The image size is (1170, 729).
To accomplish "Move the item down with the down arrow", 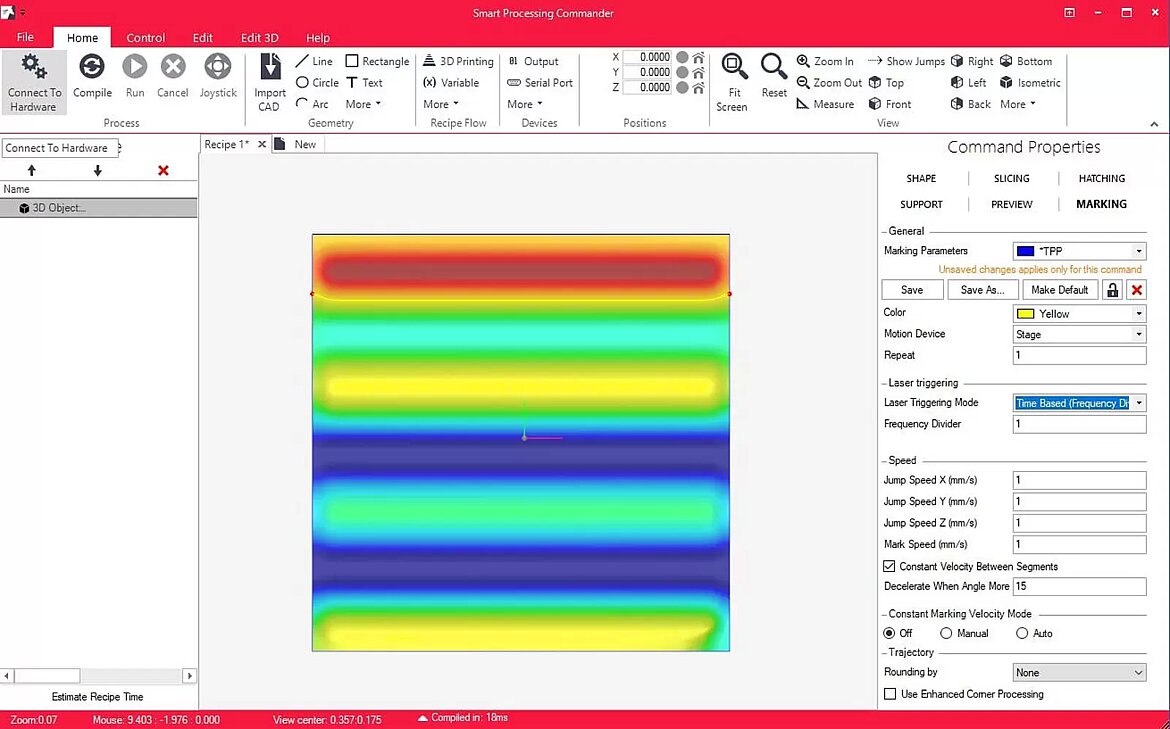I will coord(98,171).
